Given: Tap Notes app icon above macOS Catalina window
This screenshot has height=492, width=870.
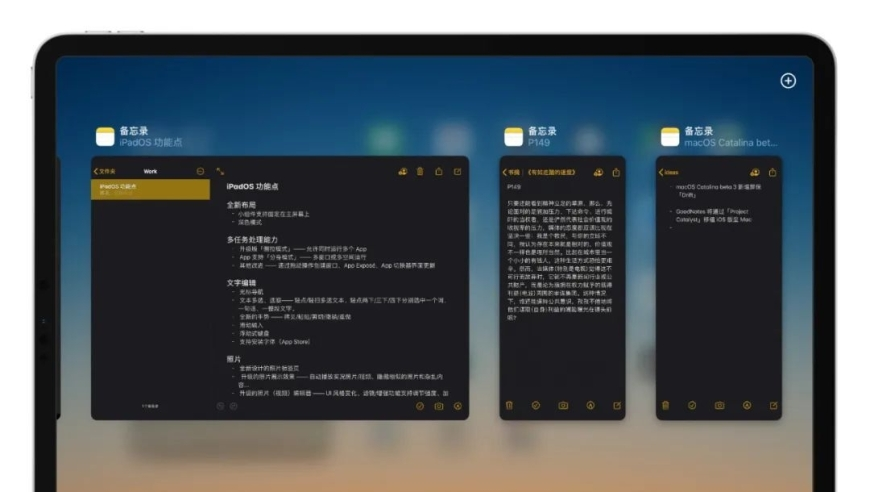Looking at the screenshot, I should click(x=670, y=136).
